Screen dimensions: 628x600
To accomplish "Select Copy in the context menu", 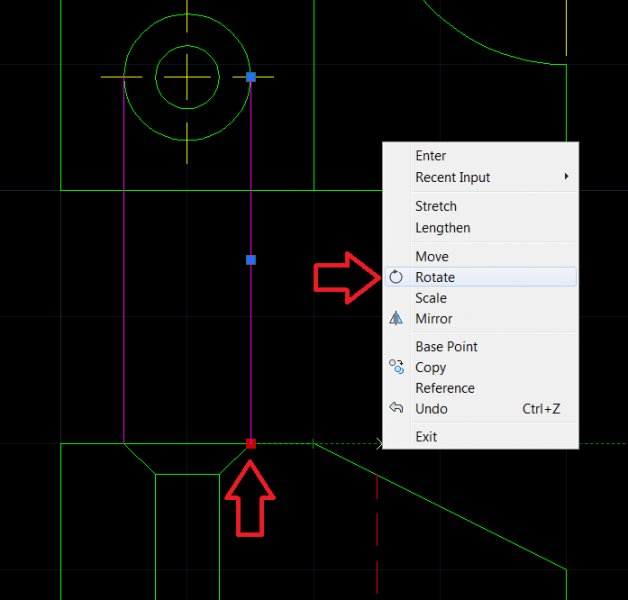I will point(480,367).
